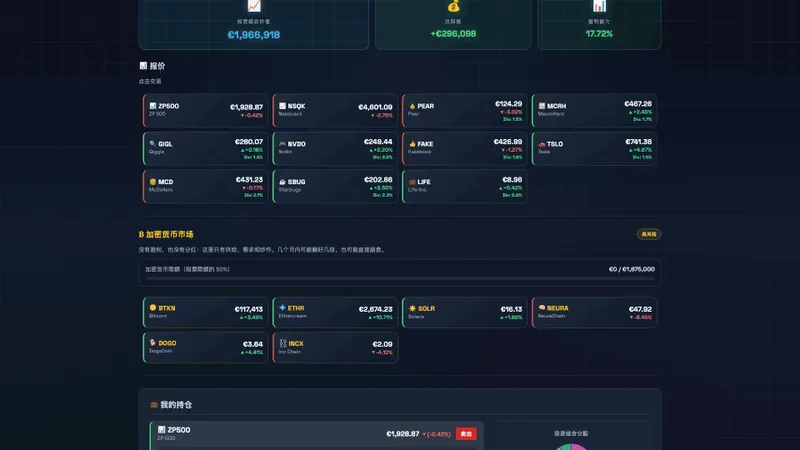
Task: Open the BTKN crypto card
Action: tap(206, 312)
